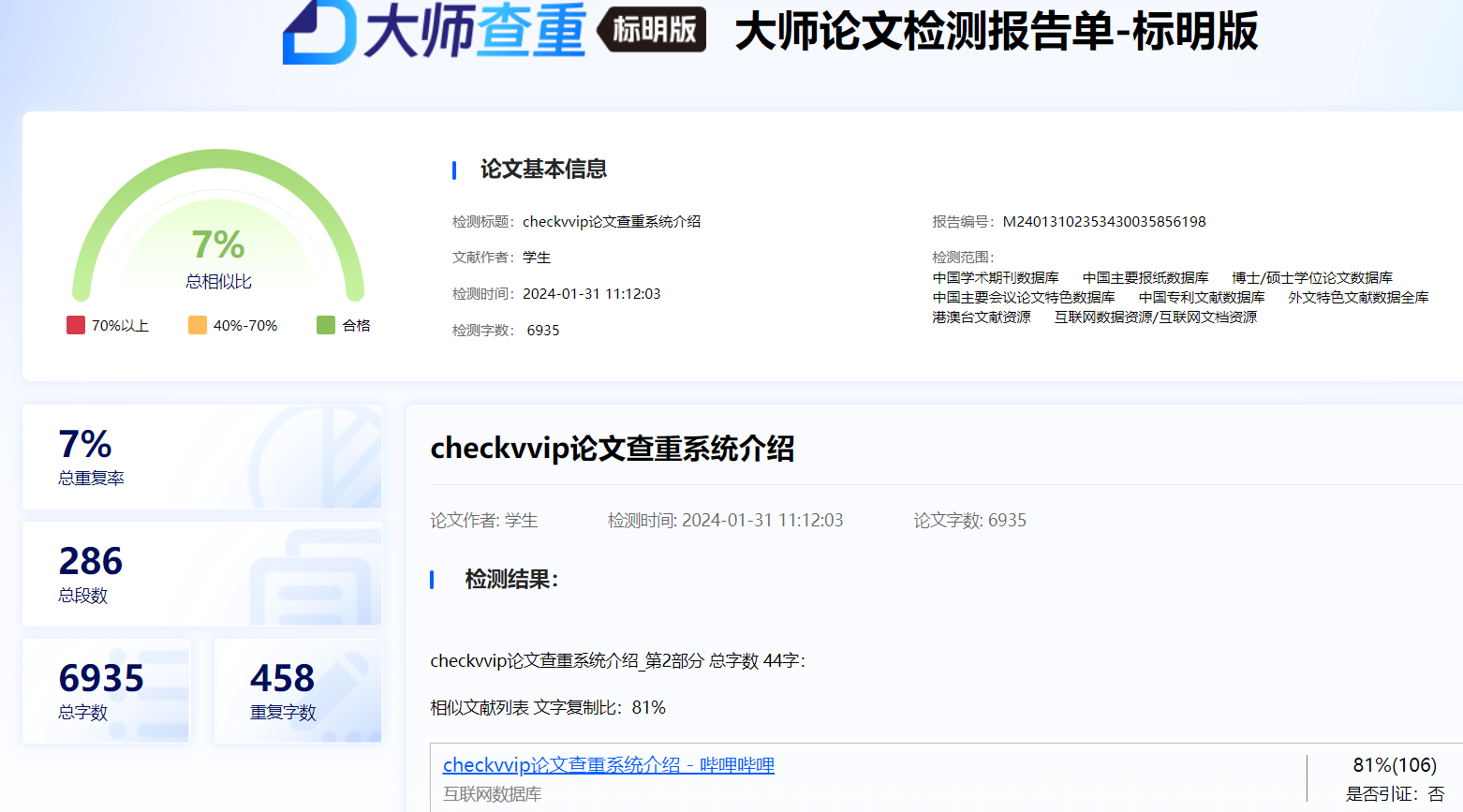Click the 标明版 black badge
Screen dimensions: 1463x812
(652, 30)
